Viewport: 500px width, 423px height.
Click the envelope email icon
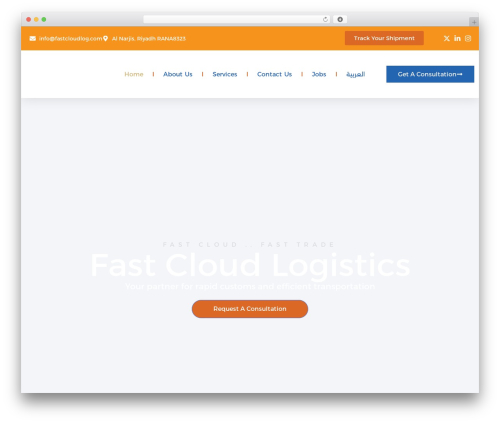pos(32,38)
